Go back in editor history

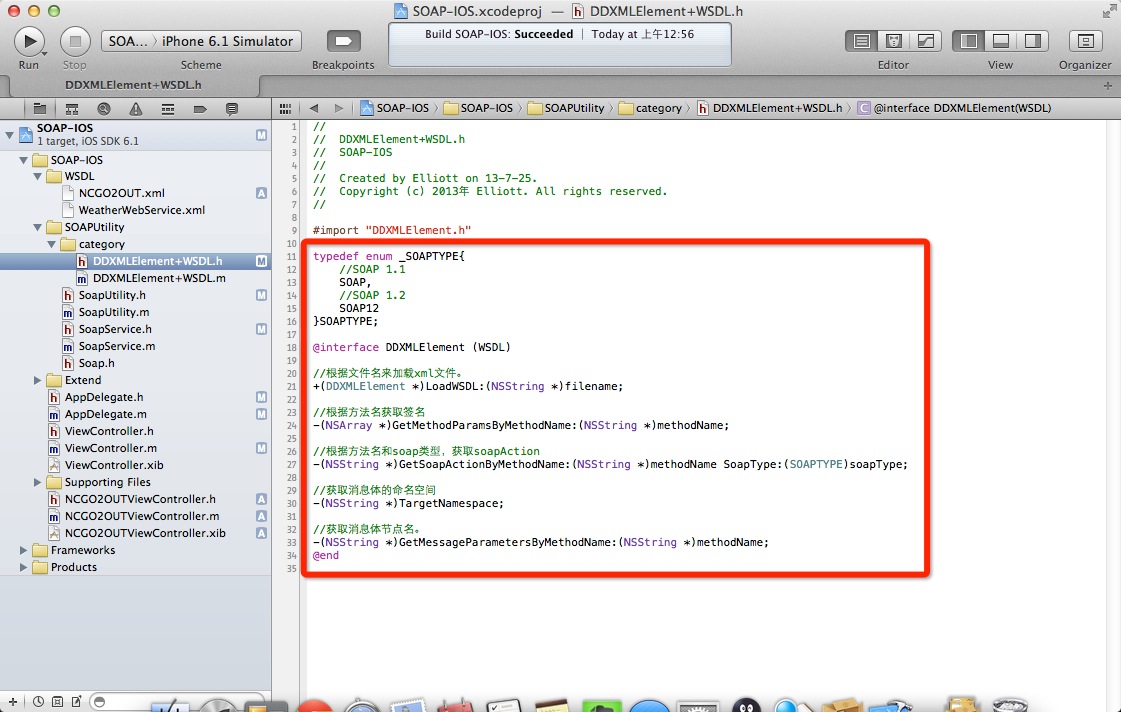coord(313,109)
